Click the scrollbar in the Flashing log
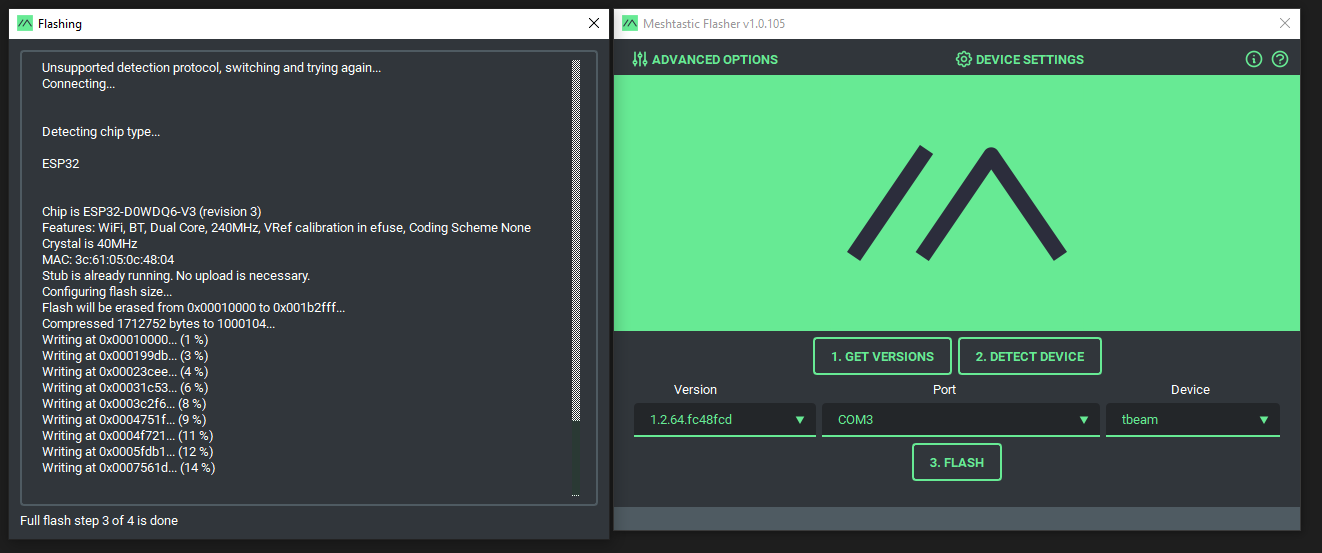1322x553 pixels. point(576,240)
